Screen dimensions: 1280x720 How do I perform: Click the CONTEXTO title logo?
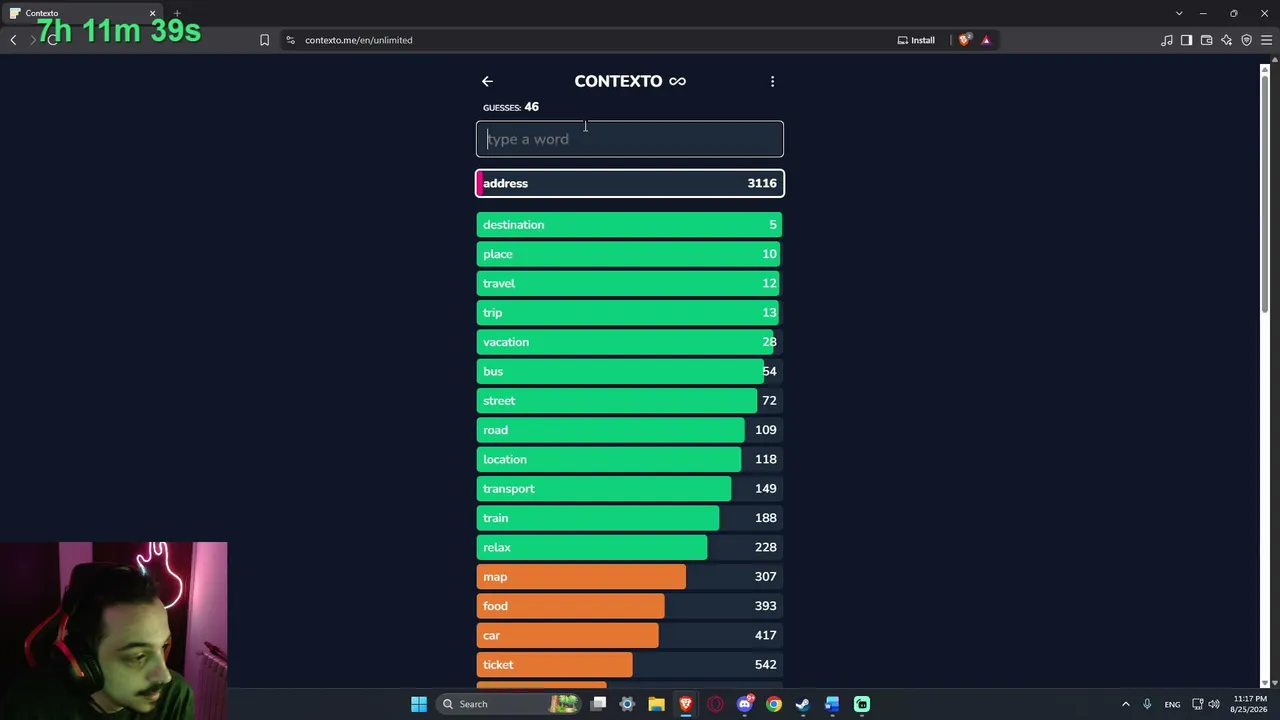click(x=630, y=81)
